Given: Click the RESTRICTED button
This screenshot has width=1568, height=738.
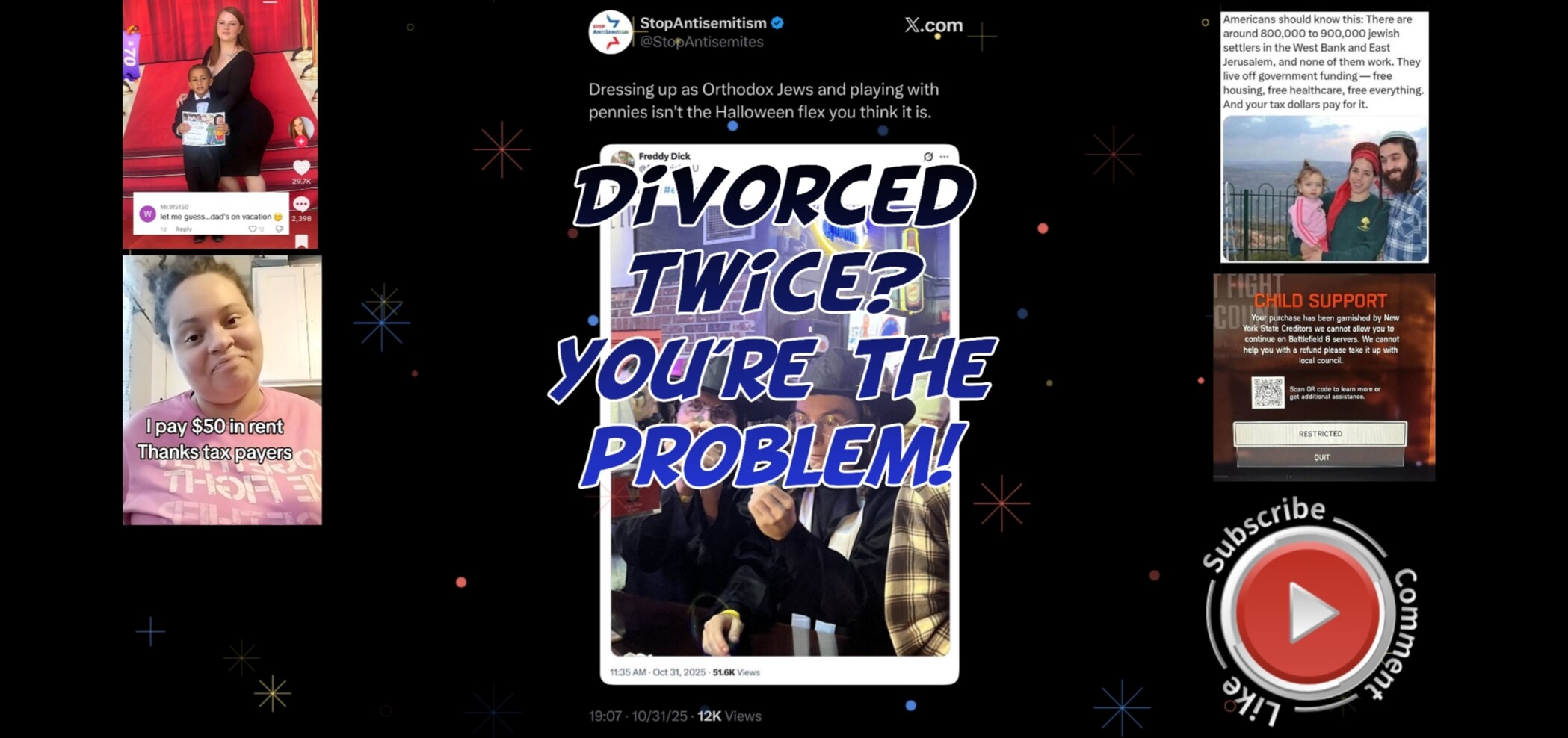Looking at the screenshot, I should (1320, 434).
